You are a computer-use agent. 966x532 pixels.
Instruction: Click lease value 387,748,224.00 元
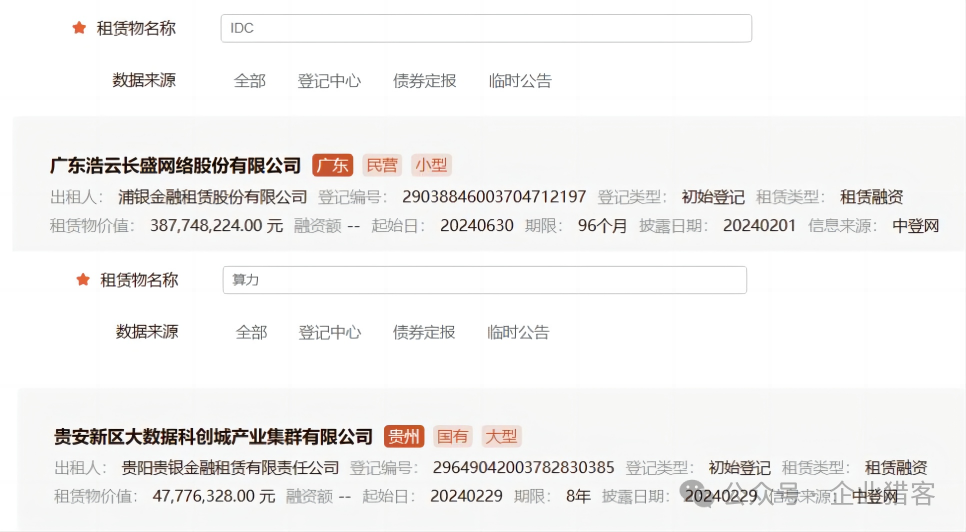pos(216,226)
